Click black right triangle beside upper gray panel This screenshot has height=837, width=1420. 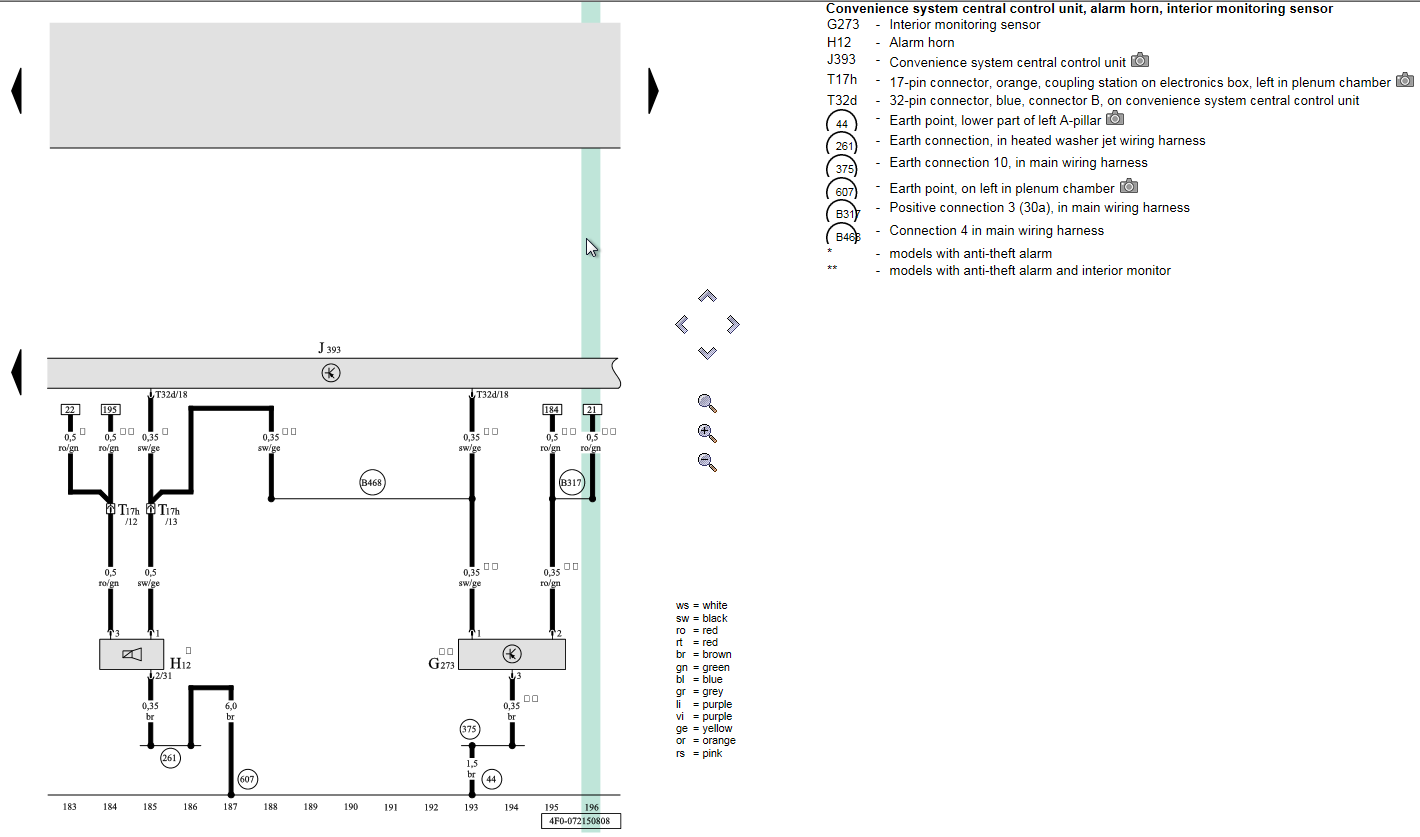(654, 91)
